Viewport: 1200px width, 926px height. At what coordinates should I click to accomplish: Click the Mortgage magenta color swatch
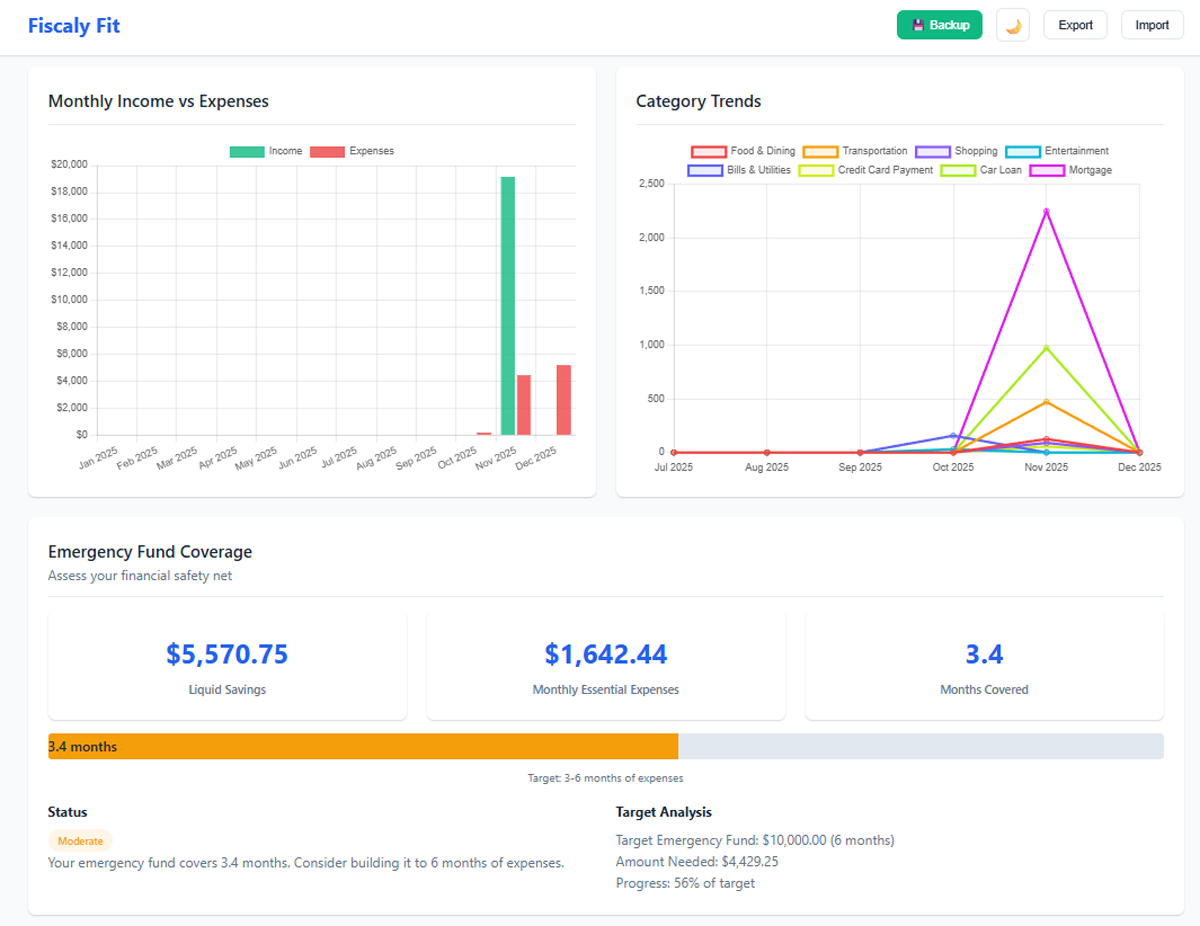point(1047,170)
